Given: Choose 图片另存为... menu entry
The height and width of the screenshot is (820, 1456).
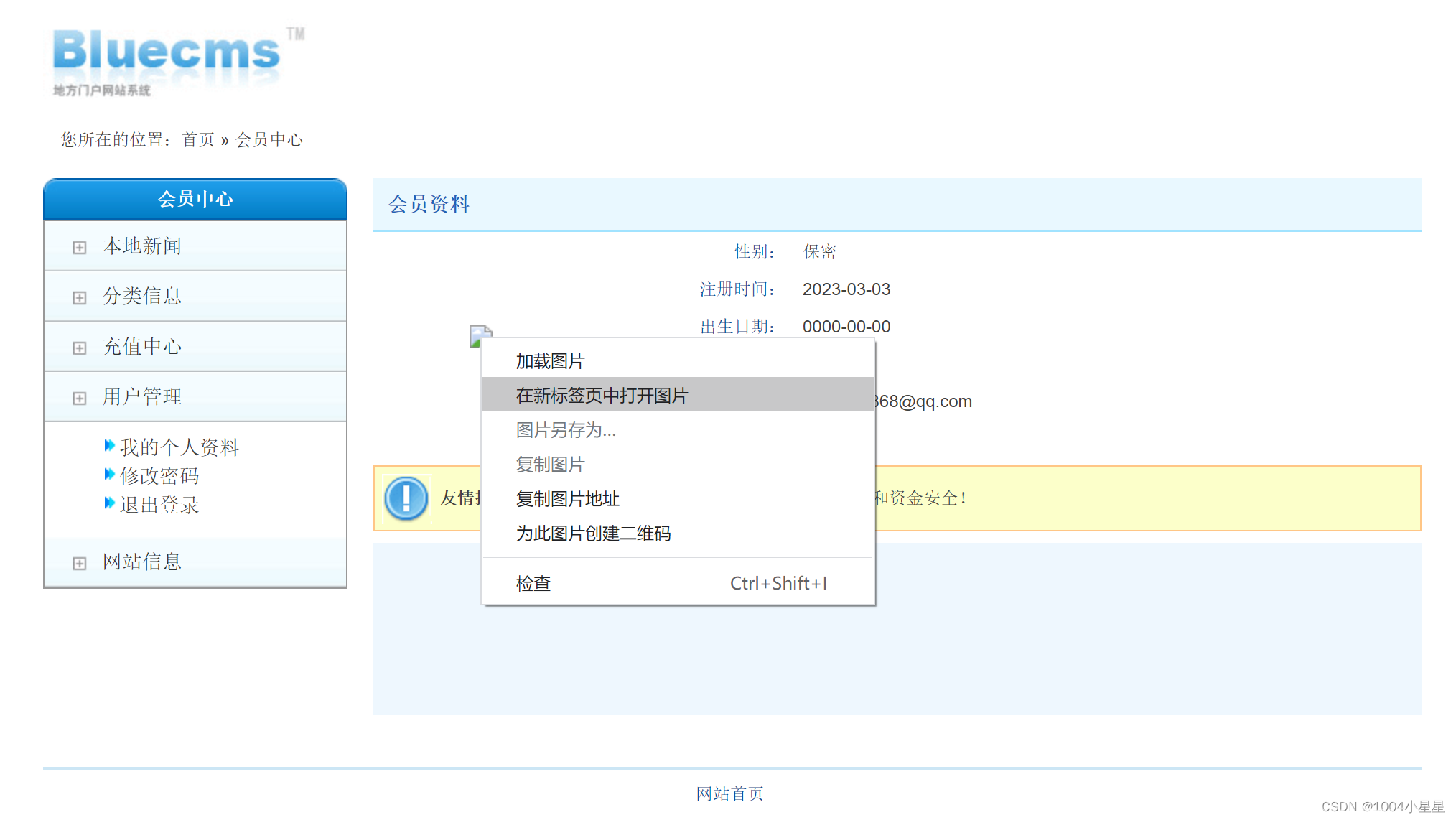Looking at the screenshot, I should point(678,429).
